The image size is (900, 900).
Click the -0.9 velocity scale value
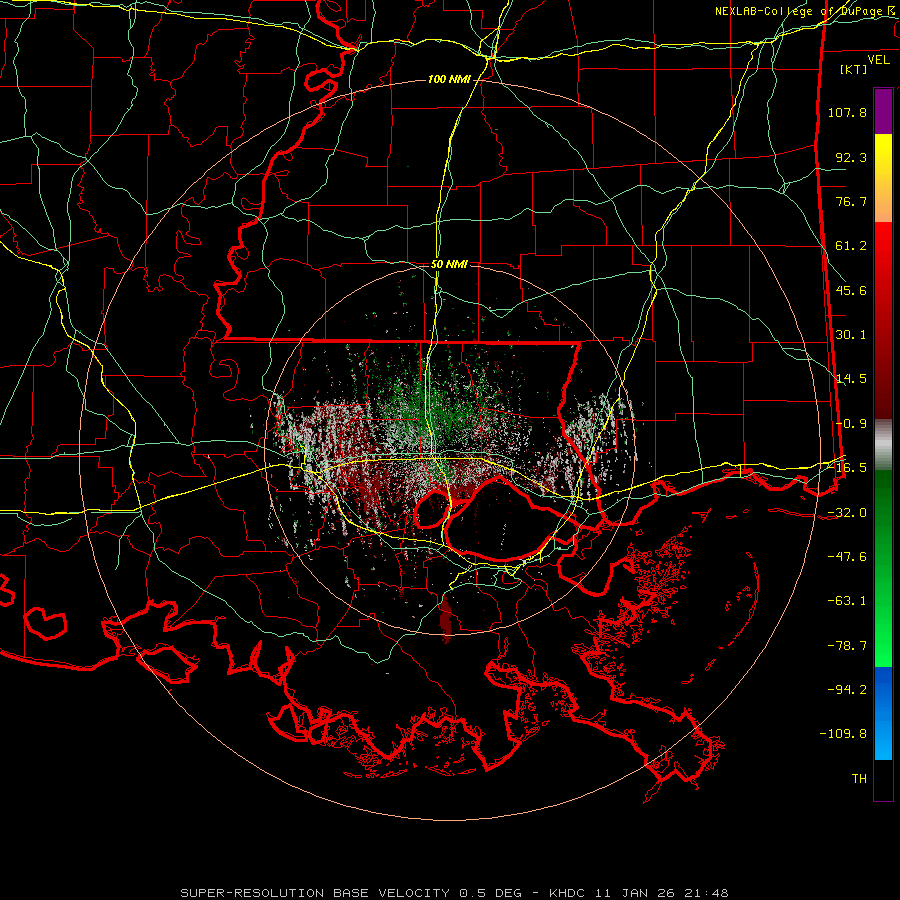(x=851, y=424)
